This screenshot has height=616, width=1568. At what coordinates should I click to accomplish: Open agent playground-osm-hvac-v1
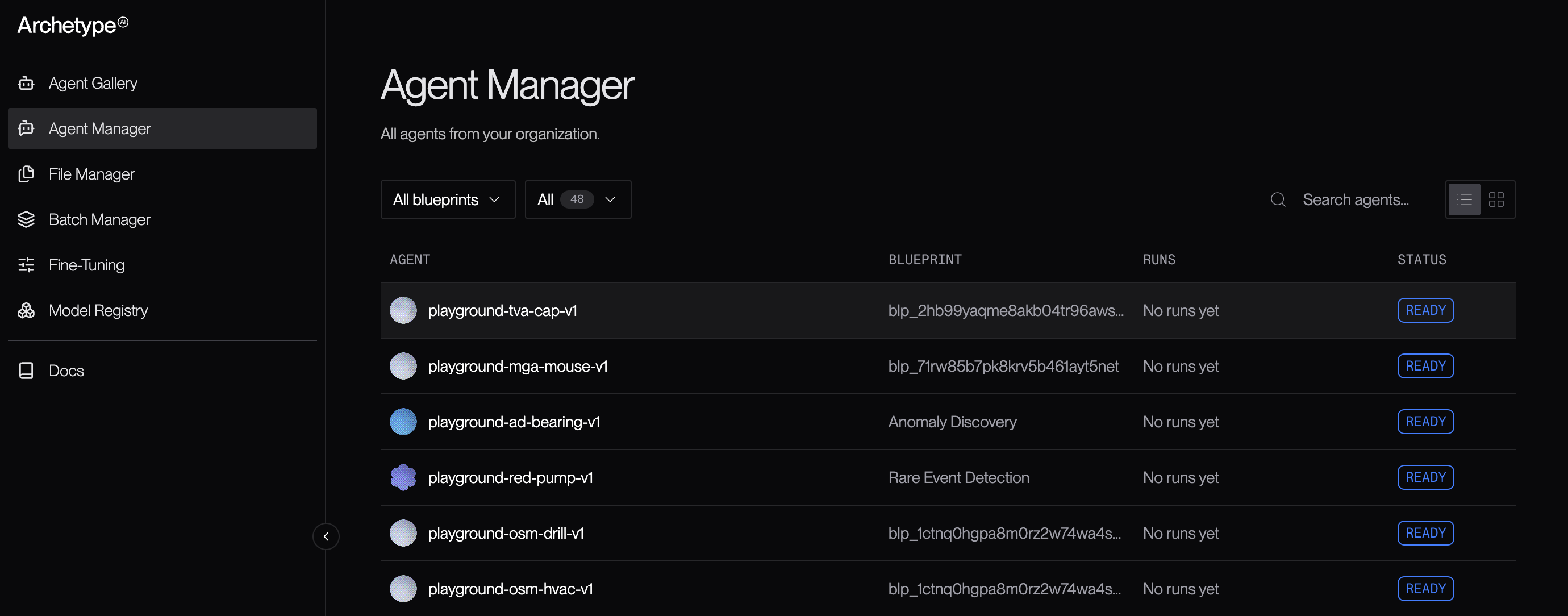coord(510,589)
